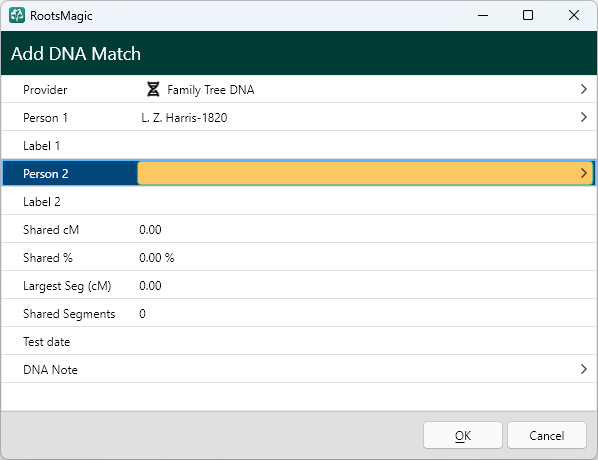Edit the Largest Seg (cM) value
Viewport: 598px width, 460px height.
[x=150, y=286]
